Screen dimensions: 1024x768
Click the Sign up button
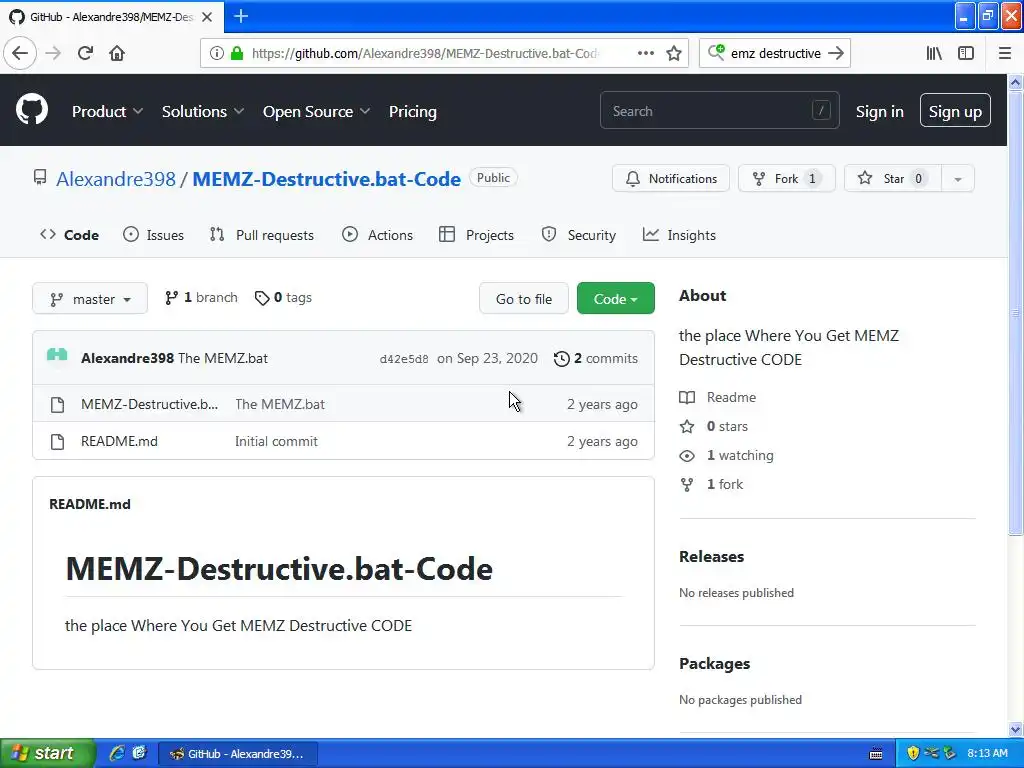click(x=955, y=110)
